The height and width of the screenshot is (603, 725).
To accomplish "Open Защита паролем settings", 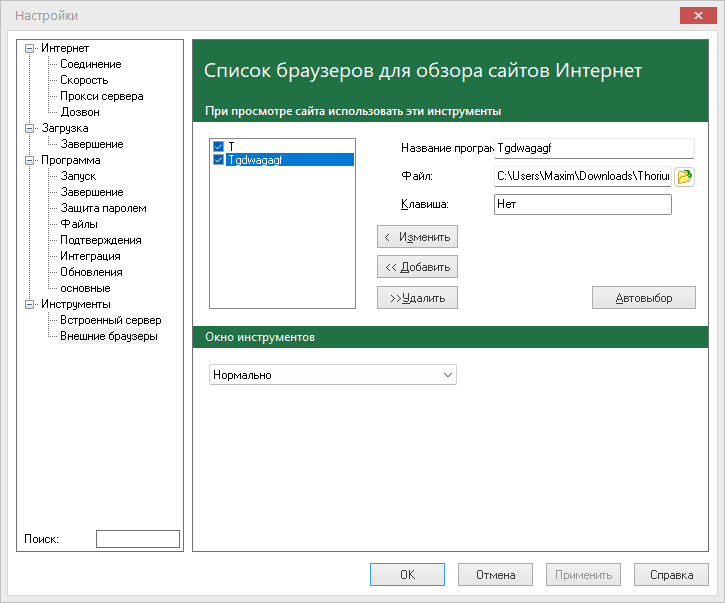I will pyautogui.click(x=104, y=208).
